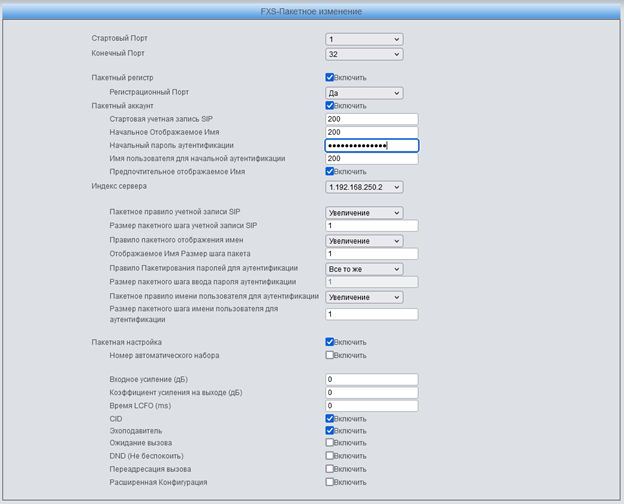This screenshot has width=624, height=504.
Task: Enable Переадресация вызова checkbox
Action: coord(330,469)
